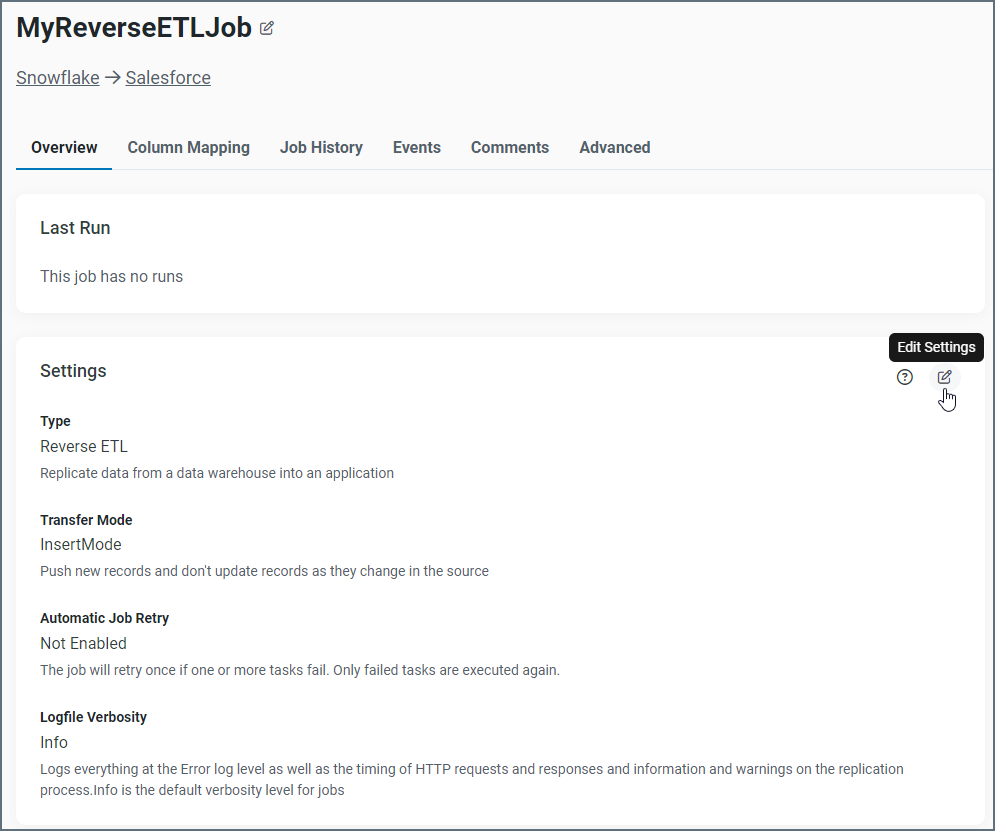
Task: Click the arrow between Snowflake and Salesforce
Action: point(113,77)
